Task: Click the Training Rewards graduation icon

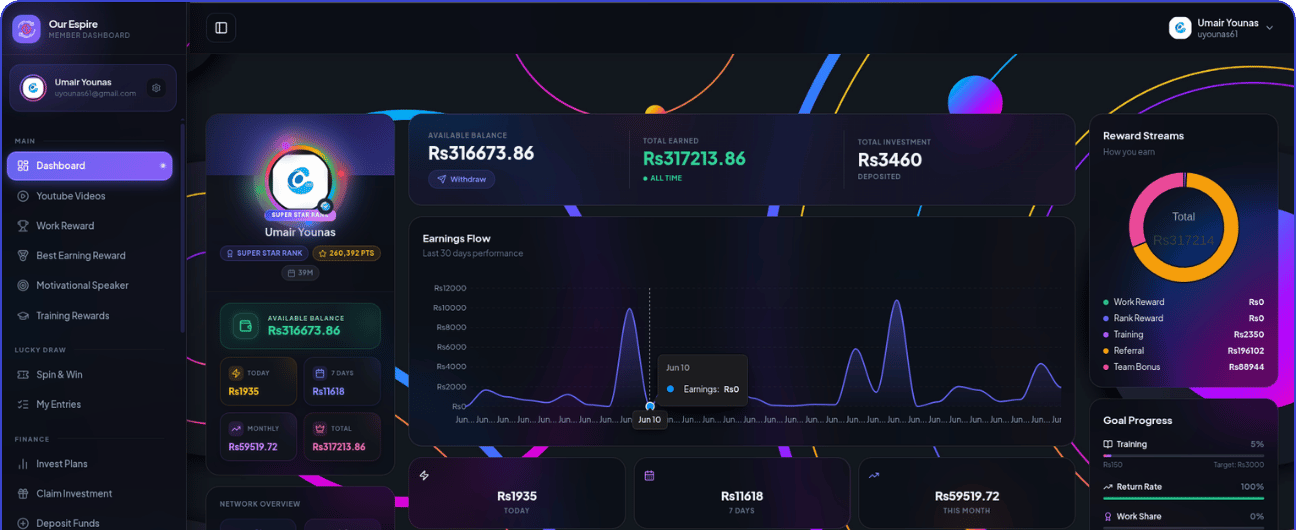Action: [23, 316]
